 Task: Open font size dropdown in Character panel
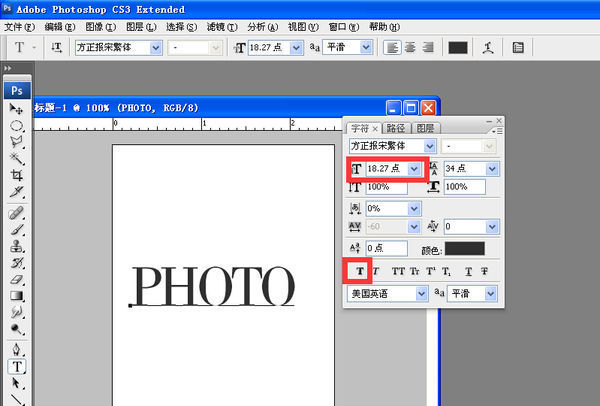pos(414,169)
